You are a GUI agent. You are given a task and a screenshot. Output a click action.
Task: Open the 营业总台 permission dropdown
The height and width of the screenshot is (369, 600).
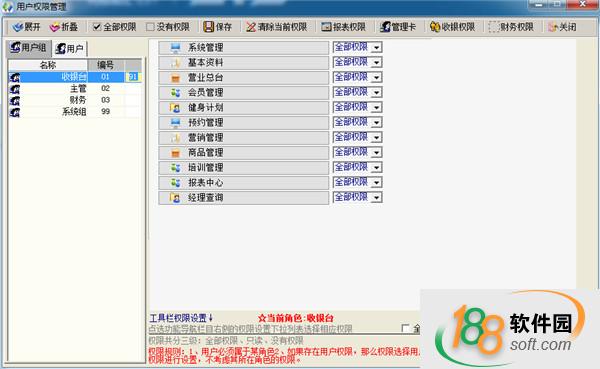(377, 78)
